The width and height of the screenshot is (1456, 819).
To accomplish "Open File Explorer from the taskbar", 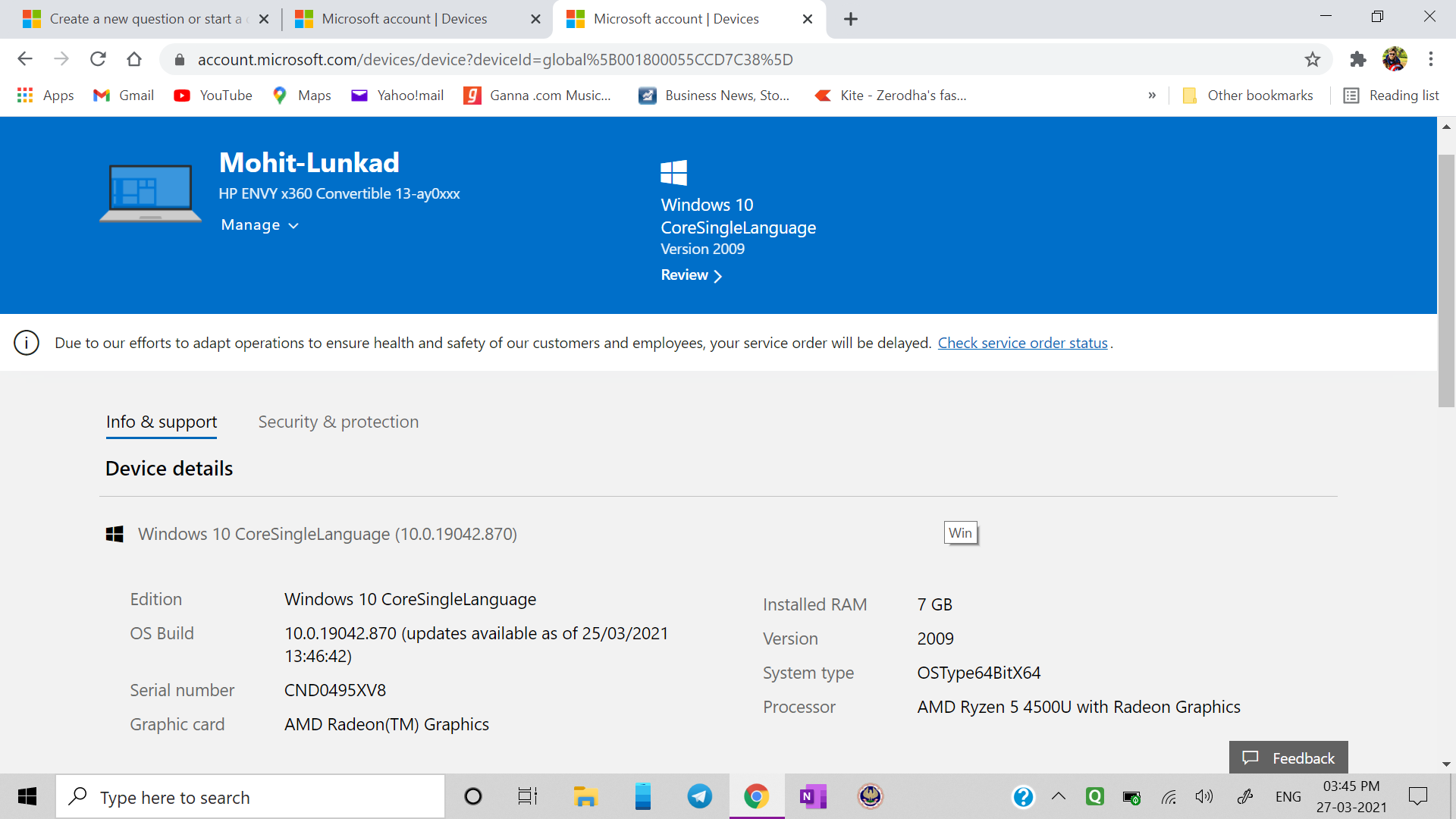I will click(x=585, y=796).
